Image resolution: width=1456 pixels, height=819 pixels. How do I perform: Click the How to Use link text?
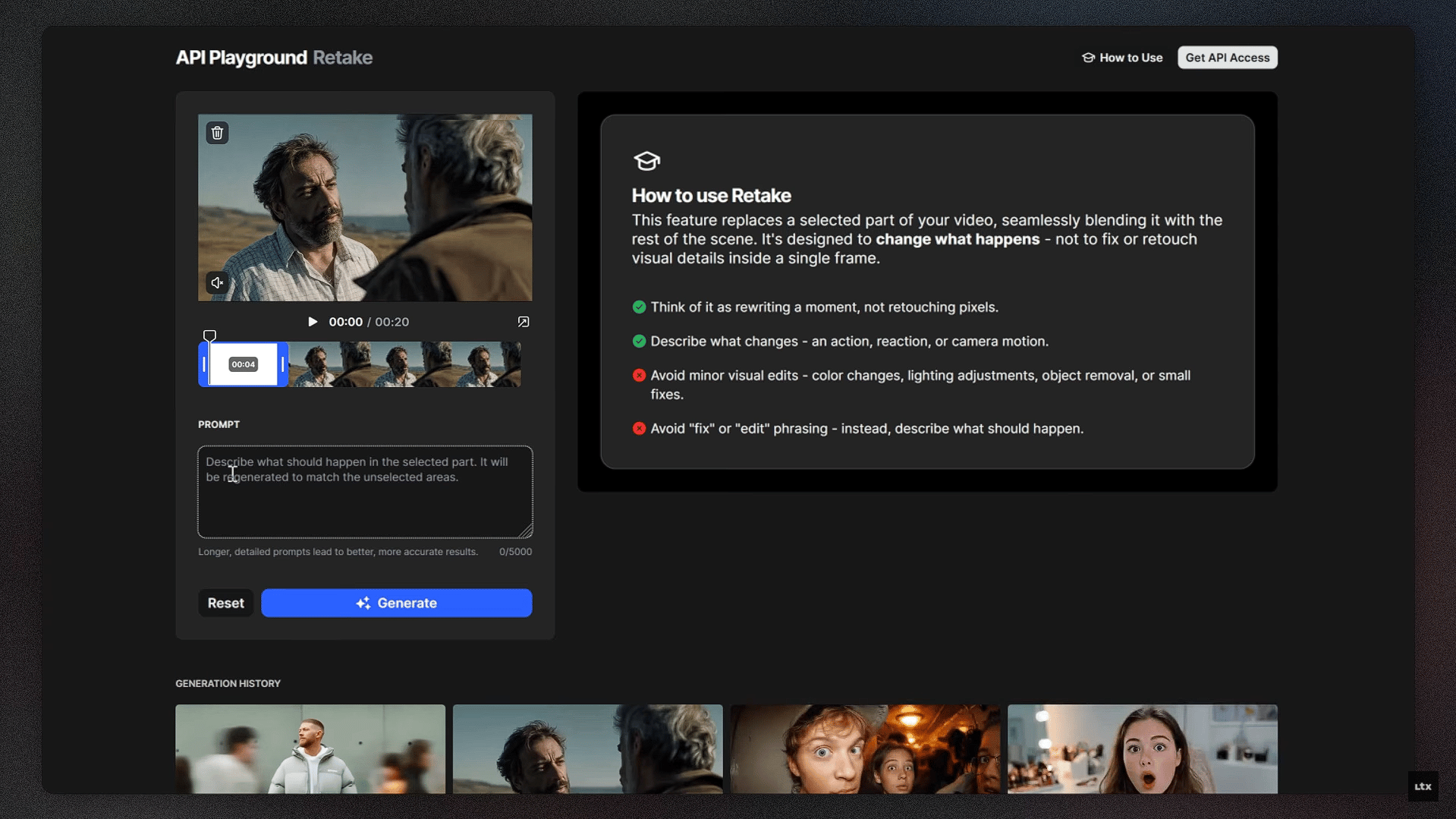(x=1131, y=58)
